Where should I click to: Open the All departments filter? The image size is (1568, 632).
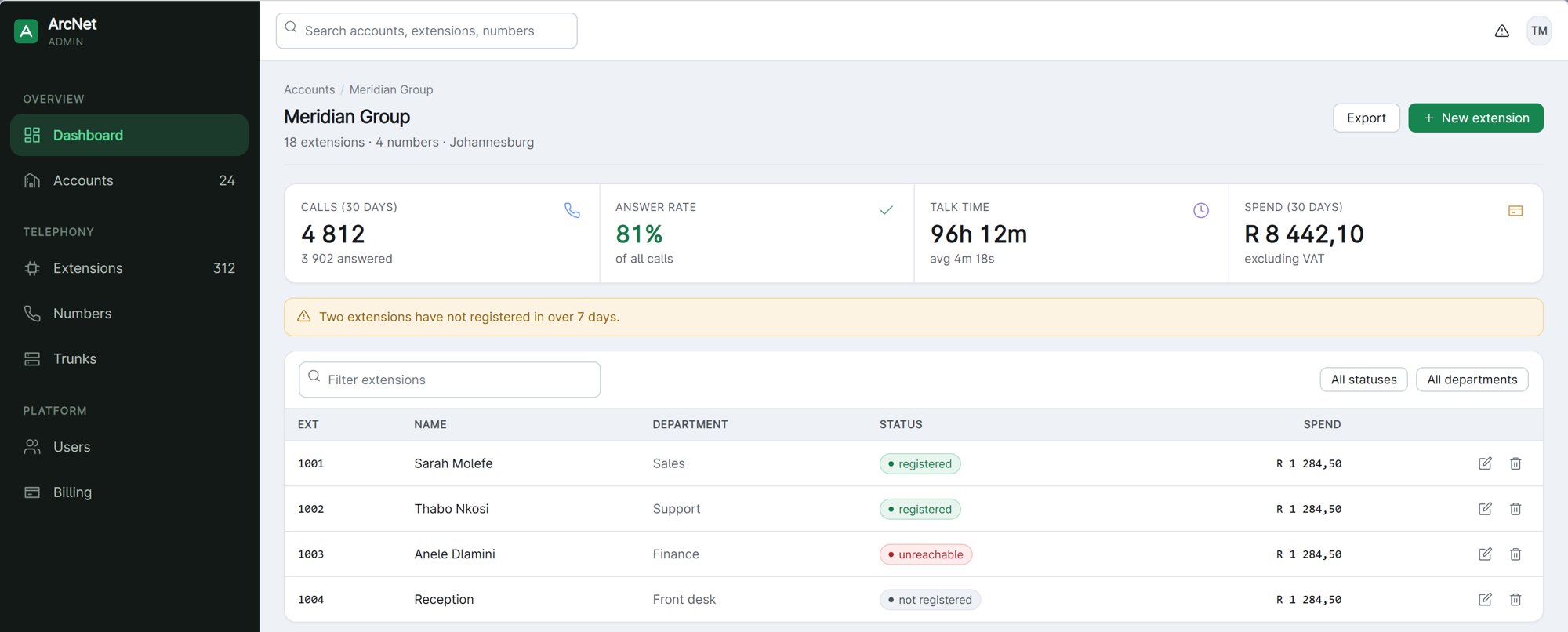point(1472,380)
